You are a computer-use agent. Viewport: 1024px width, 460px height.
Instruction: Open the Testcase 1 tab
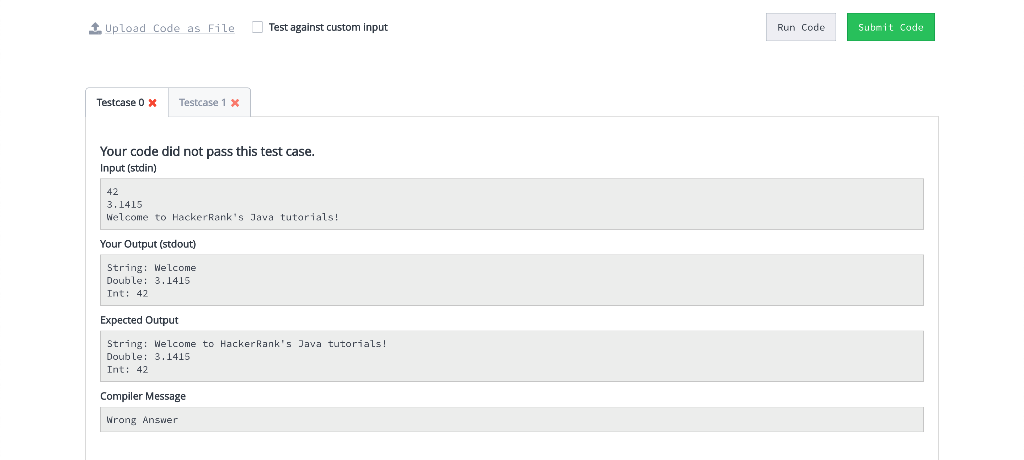(x=209, y=103)
